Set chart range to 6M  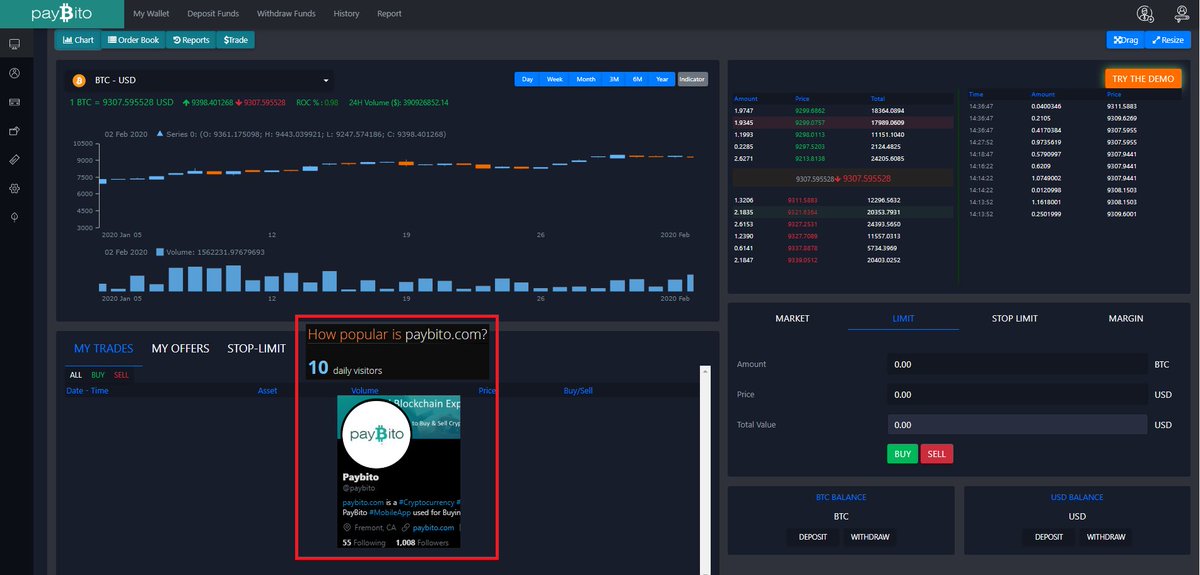point(637,79)
